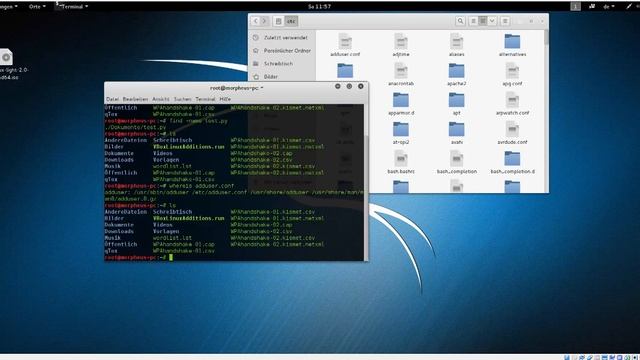This screenshot has width=640, height=360.
Task: Open search in the file manager
Action: coord(460,21)
